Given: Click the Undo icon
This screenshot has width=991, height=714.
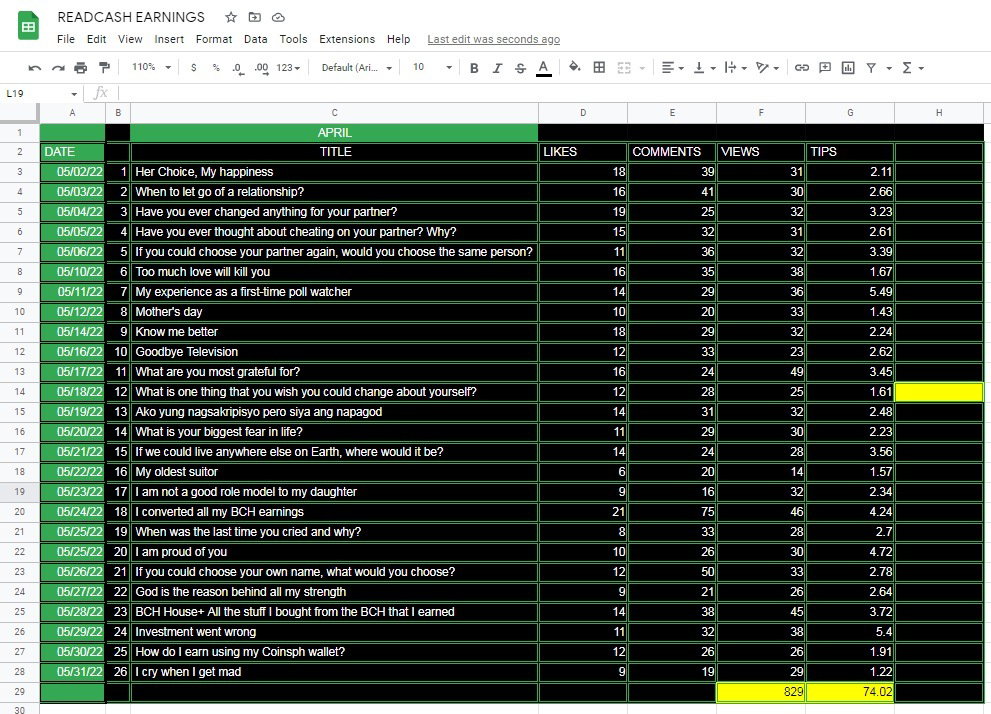Looking at the screenshot, I should (35, 68).
